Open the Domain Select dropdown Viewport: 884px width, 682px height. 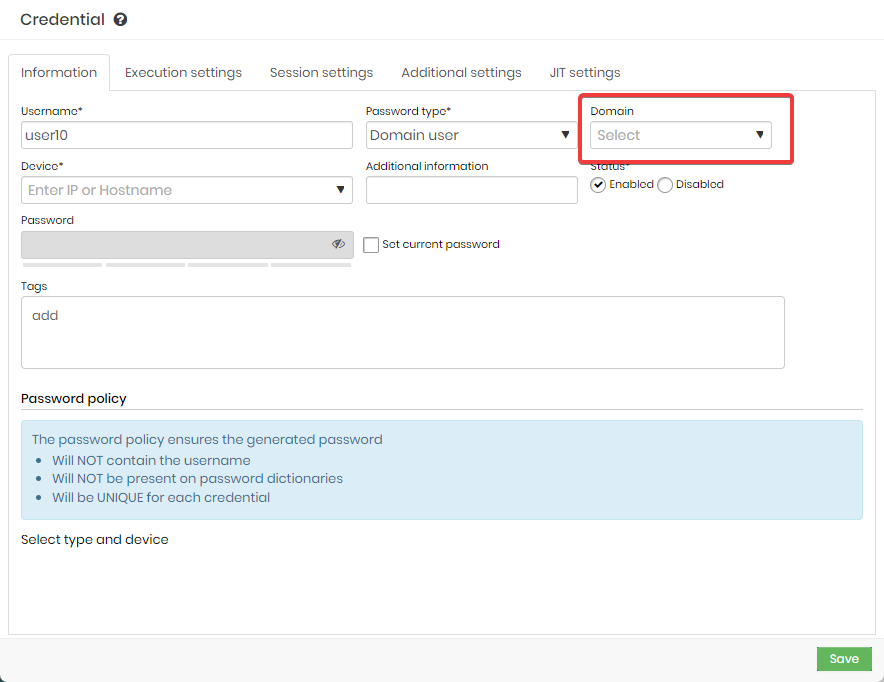680,135
